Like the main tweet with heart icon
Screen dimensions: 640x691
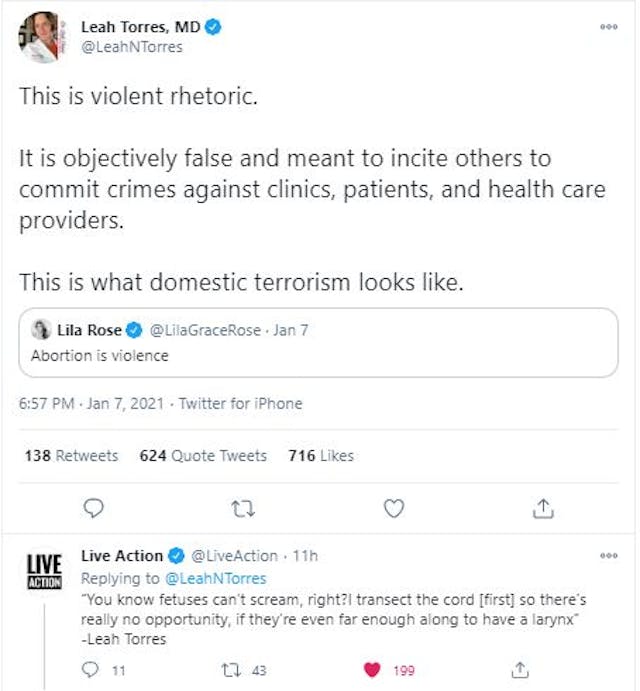coord(394,509)
